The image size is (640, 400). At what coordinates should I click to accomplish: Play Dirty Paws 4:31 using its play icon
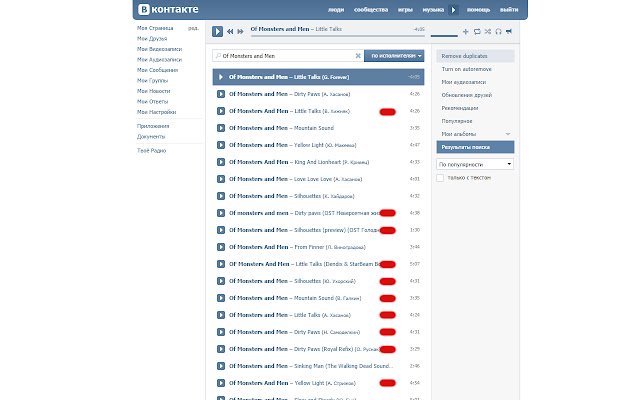click(x=221, y=332)
